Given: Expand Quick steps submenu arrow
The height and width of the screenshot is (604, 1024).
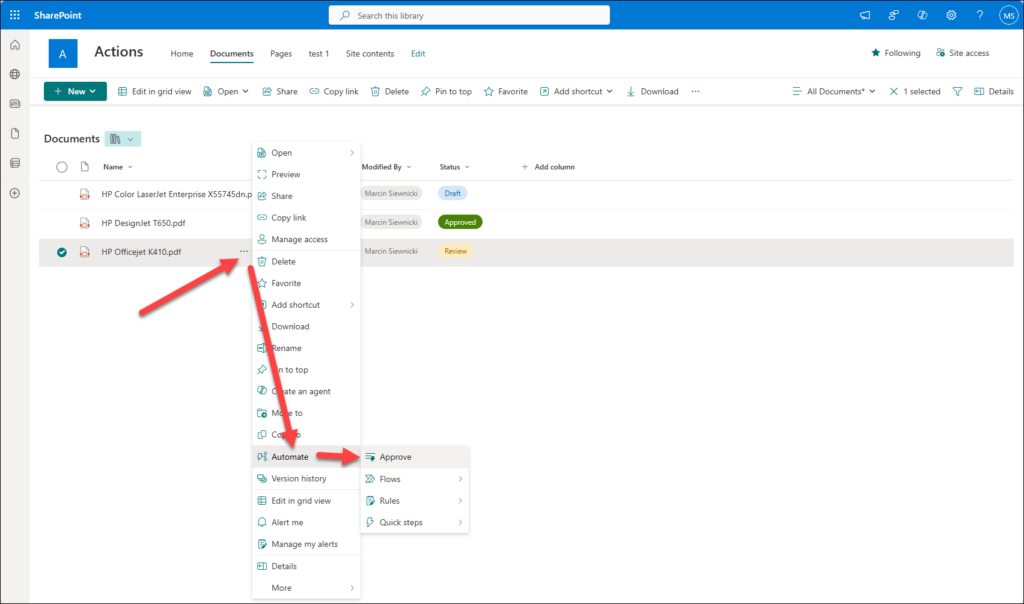Looking at the screenshot, I should point(460,522).
